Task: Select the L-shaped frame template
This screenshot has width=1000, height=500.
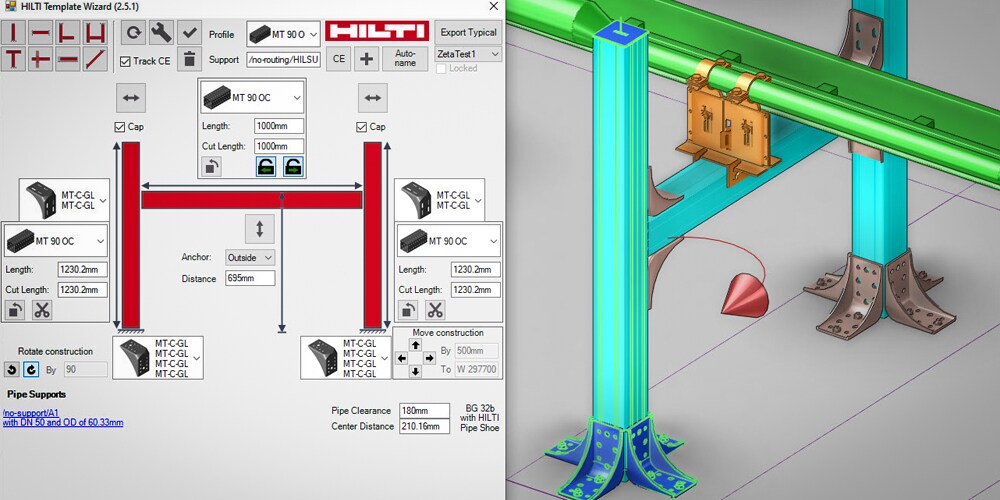Action: point(68,33)
